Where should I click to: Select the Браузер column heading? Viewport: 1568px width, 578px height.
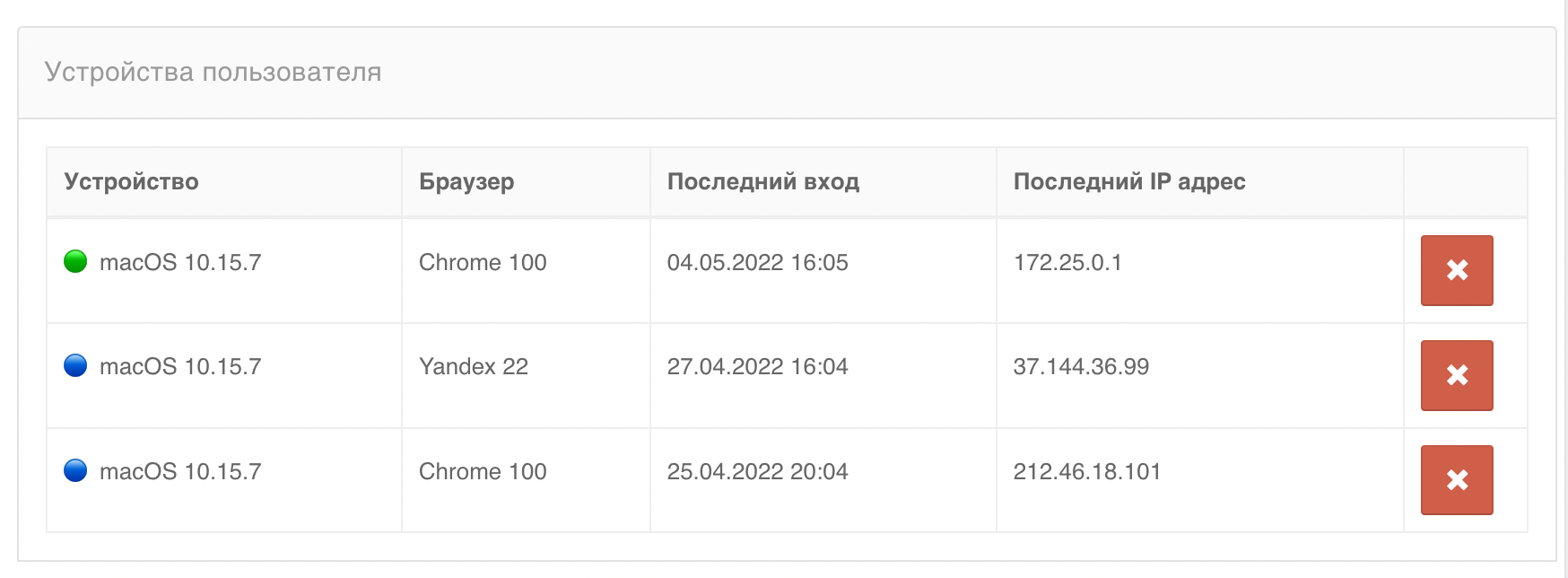(466, 181)
